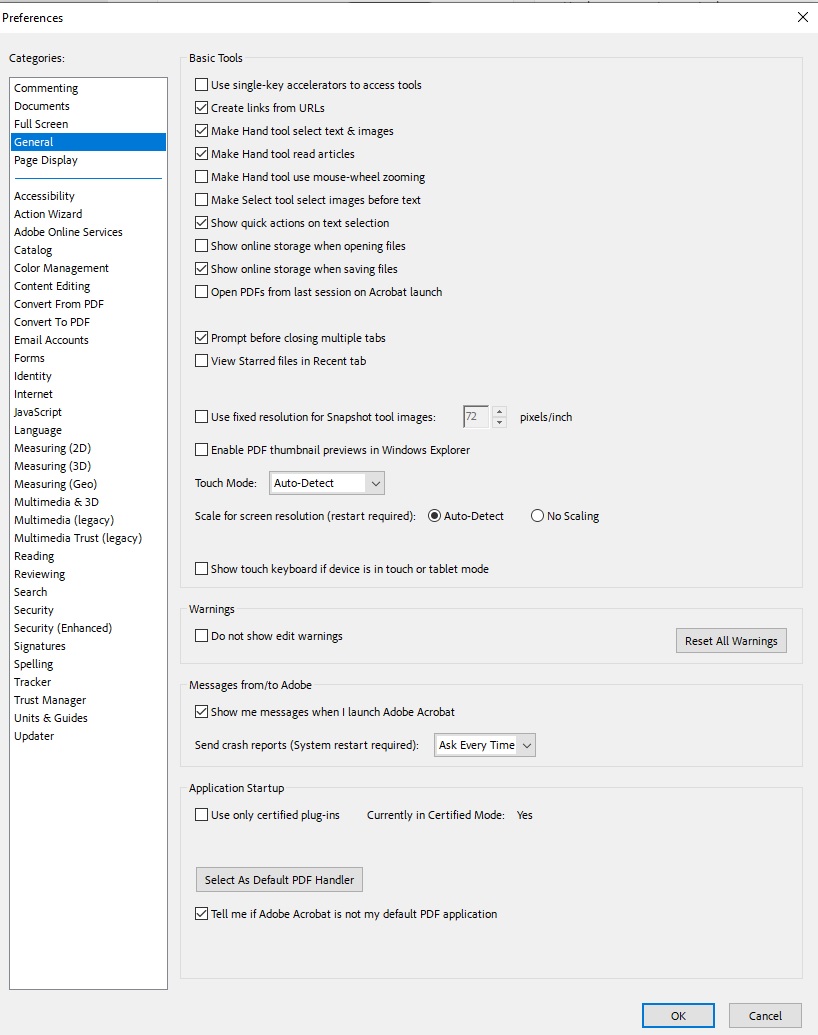Open the Trust Manager category

tap(49, 699)
